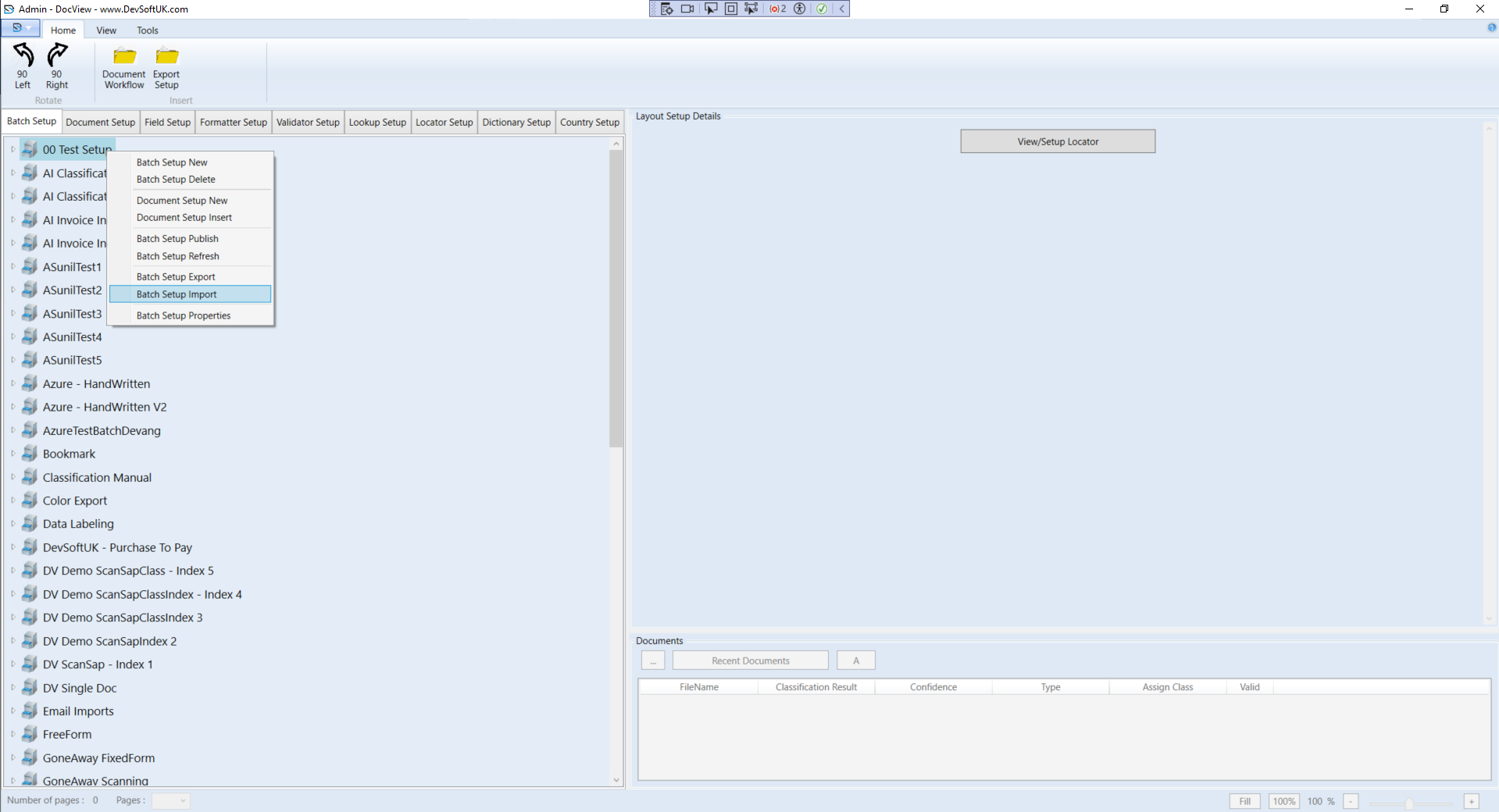Click the video camera icon in debug toolbar
Screen dimensions: 1499x812
pos(687,9)
